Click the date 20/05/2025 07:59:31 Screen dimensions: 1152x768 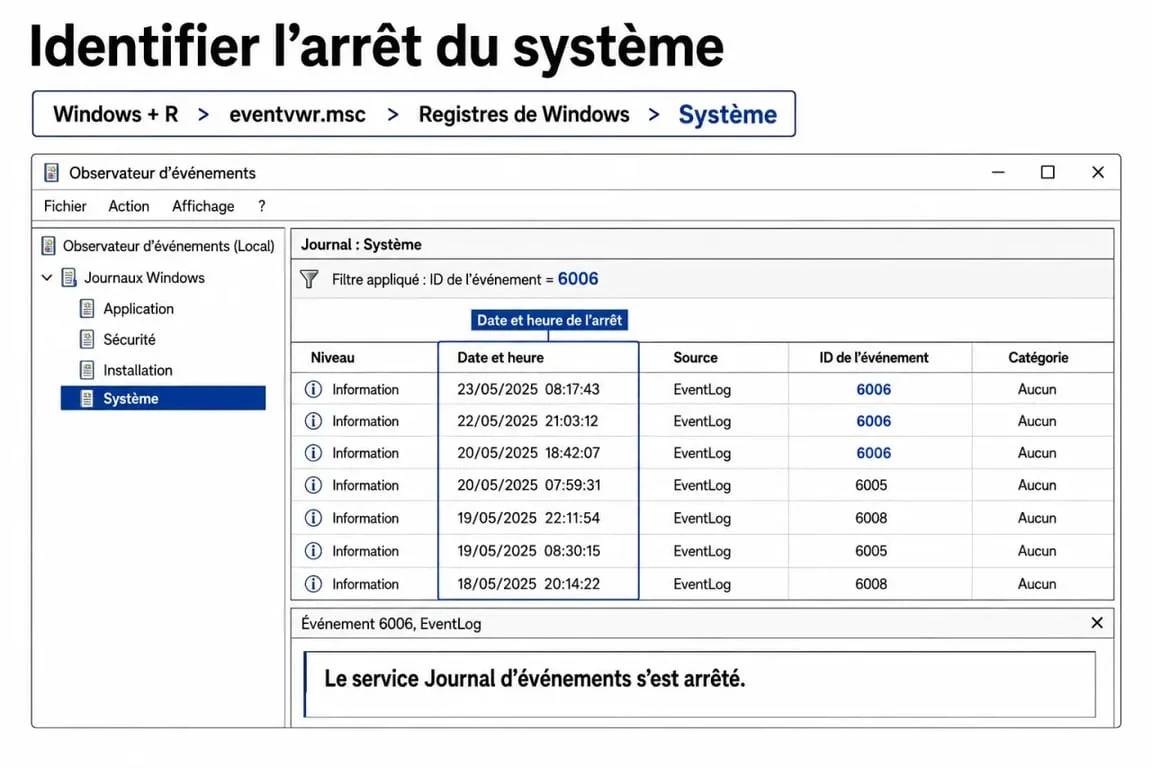click(x=528, y=485)
